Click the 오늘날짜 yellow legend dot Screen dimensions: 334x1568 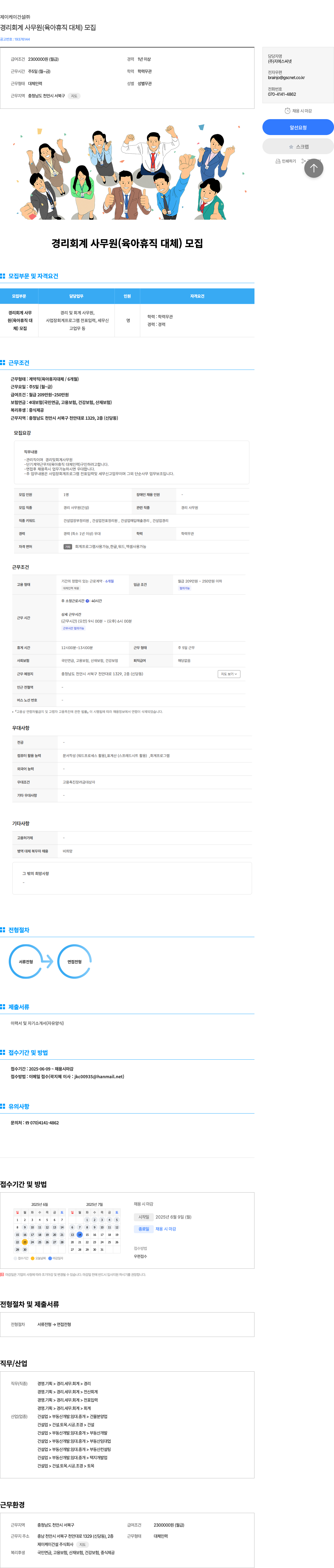[x=32, y=1258]
